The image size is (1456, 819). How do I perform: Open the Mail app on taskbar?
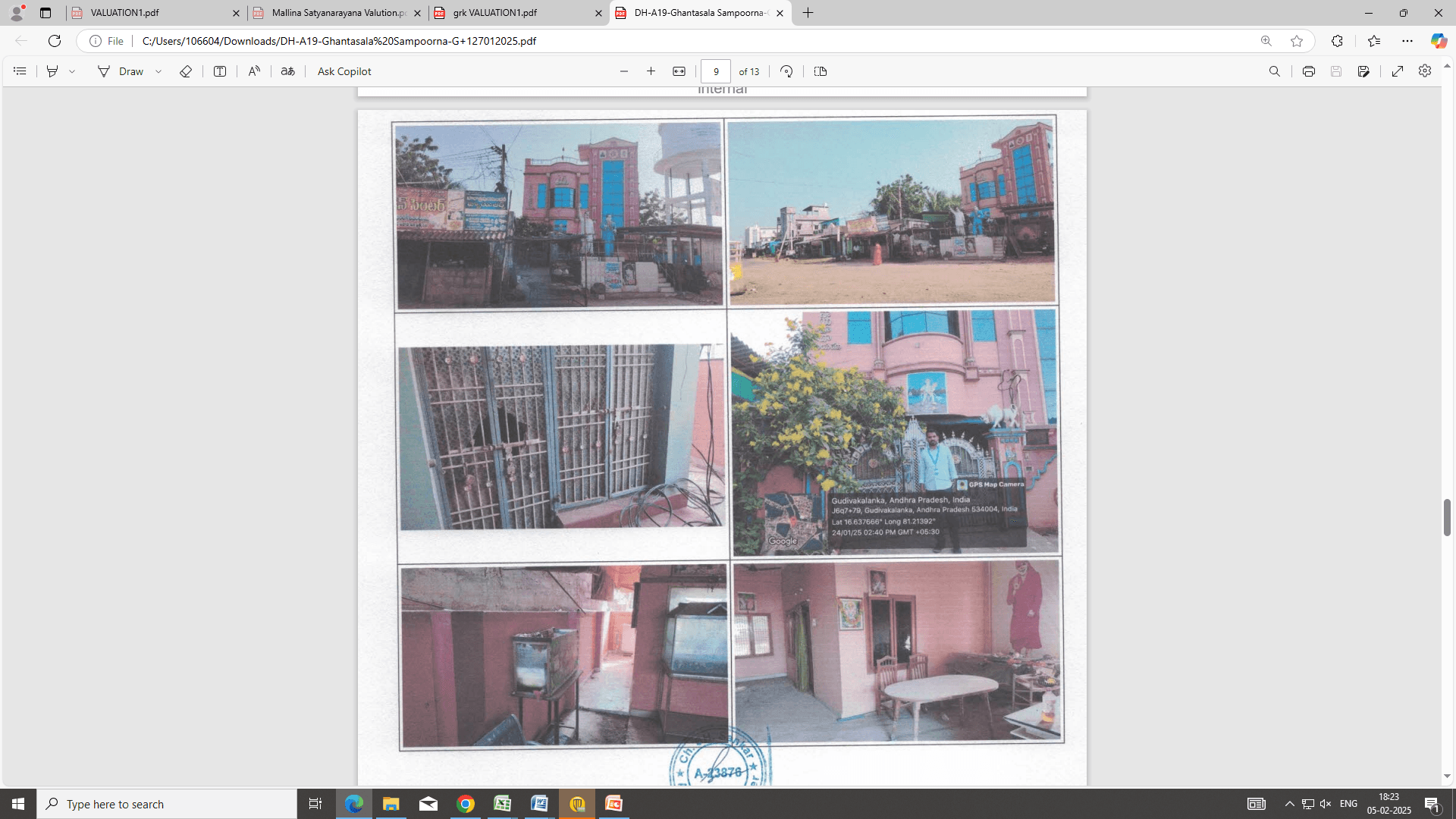pos(428,804)
